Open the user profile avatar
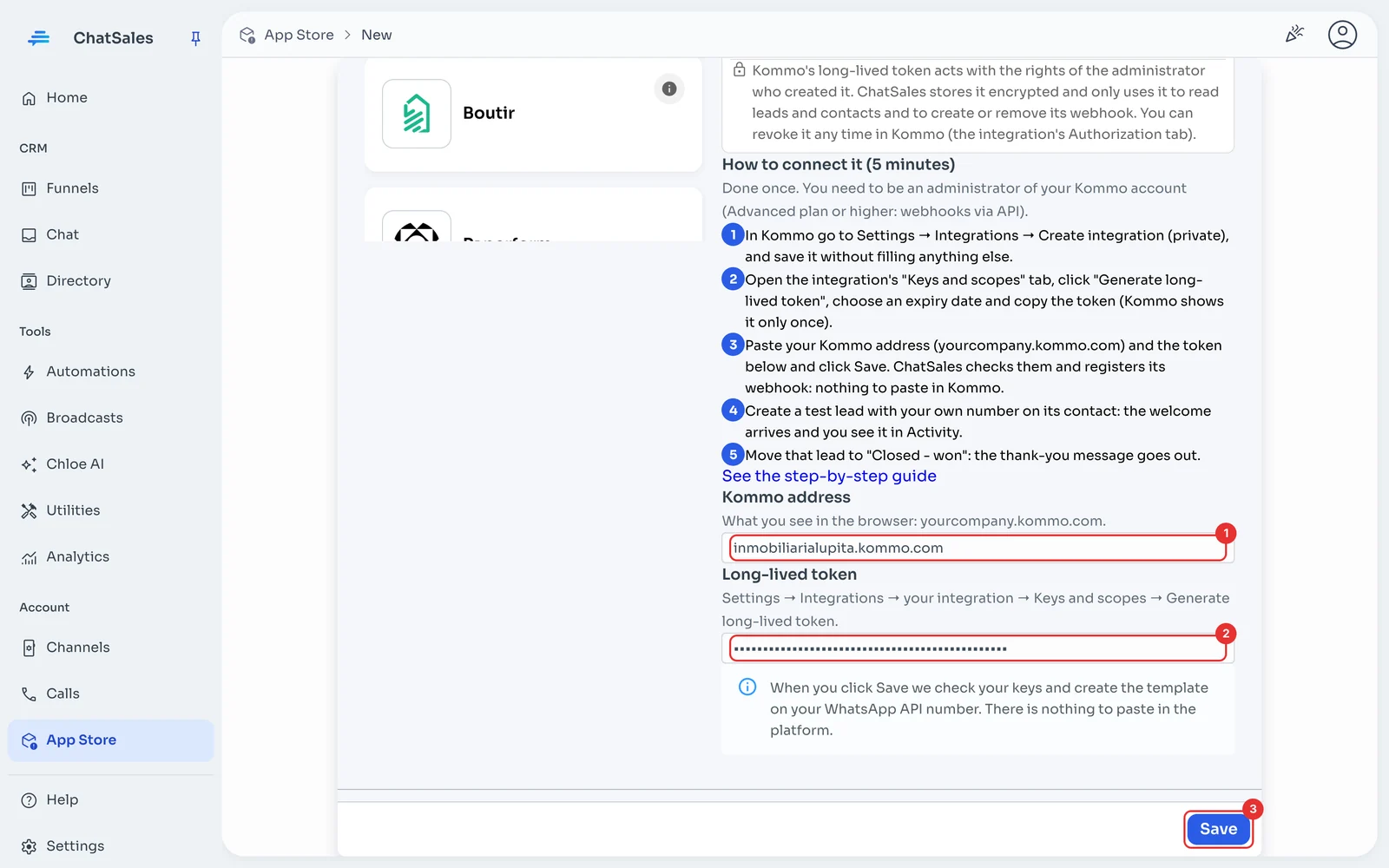1389x868 pixels. point(1342,34)
